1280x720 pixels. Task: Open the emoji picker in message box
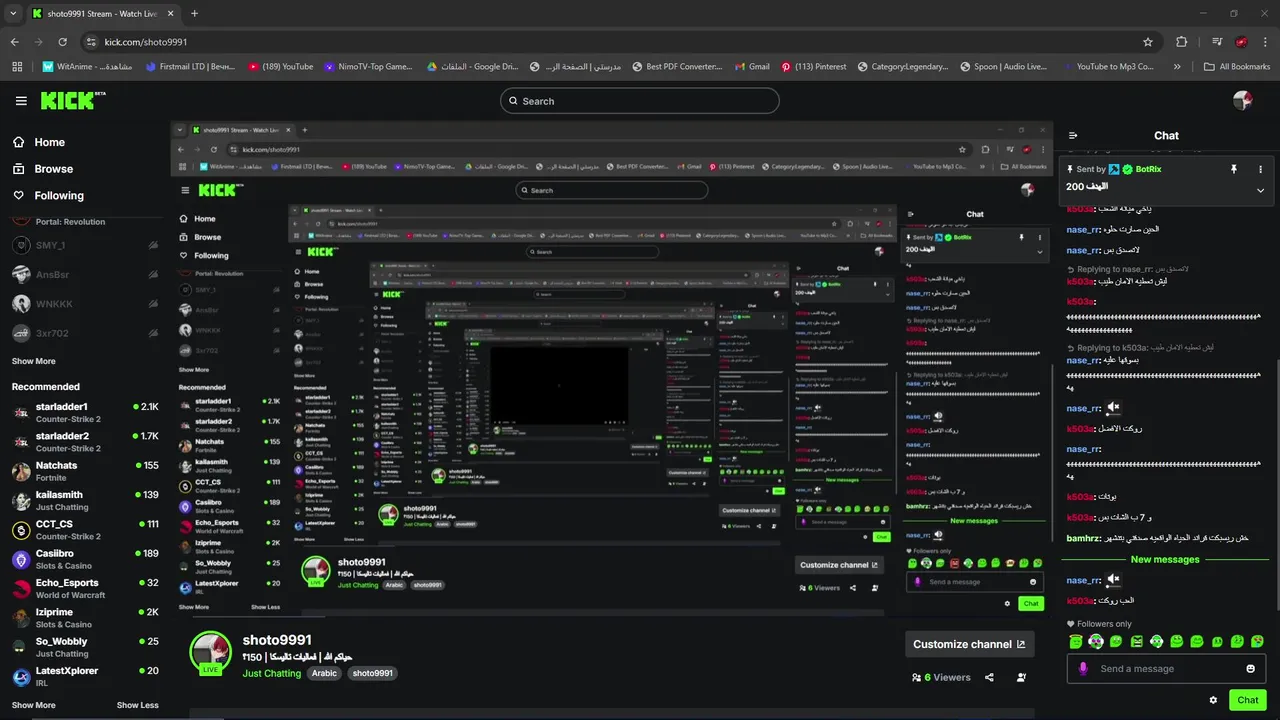(1250, 669)
